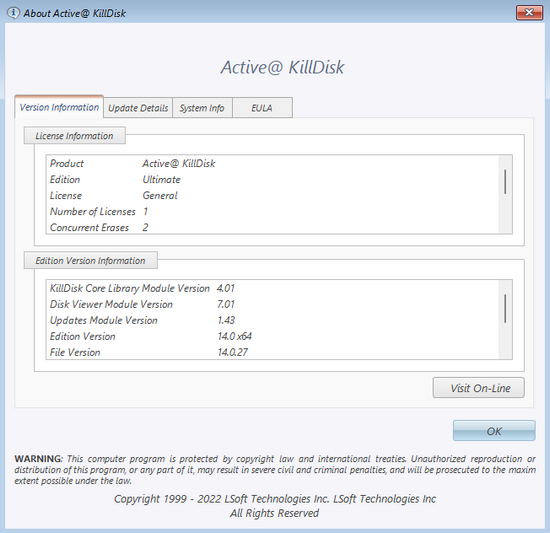The image size is (550, 533).
Task: Select the Product row label
Action: pos(67,163)
